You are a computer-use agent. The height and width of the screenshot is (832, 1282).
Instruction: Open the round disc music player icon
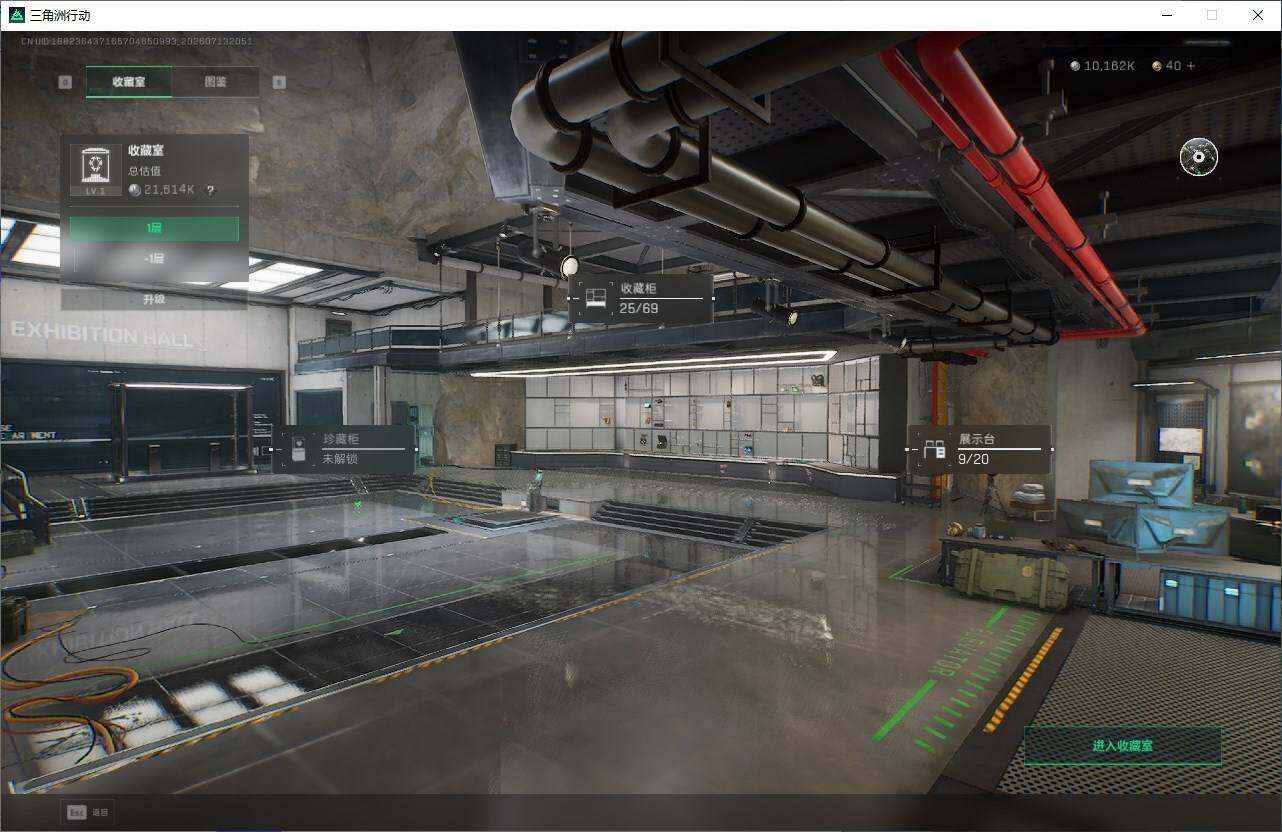pos(1199,156)
